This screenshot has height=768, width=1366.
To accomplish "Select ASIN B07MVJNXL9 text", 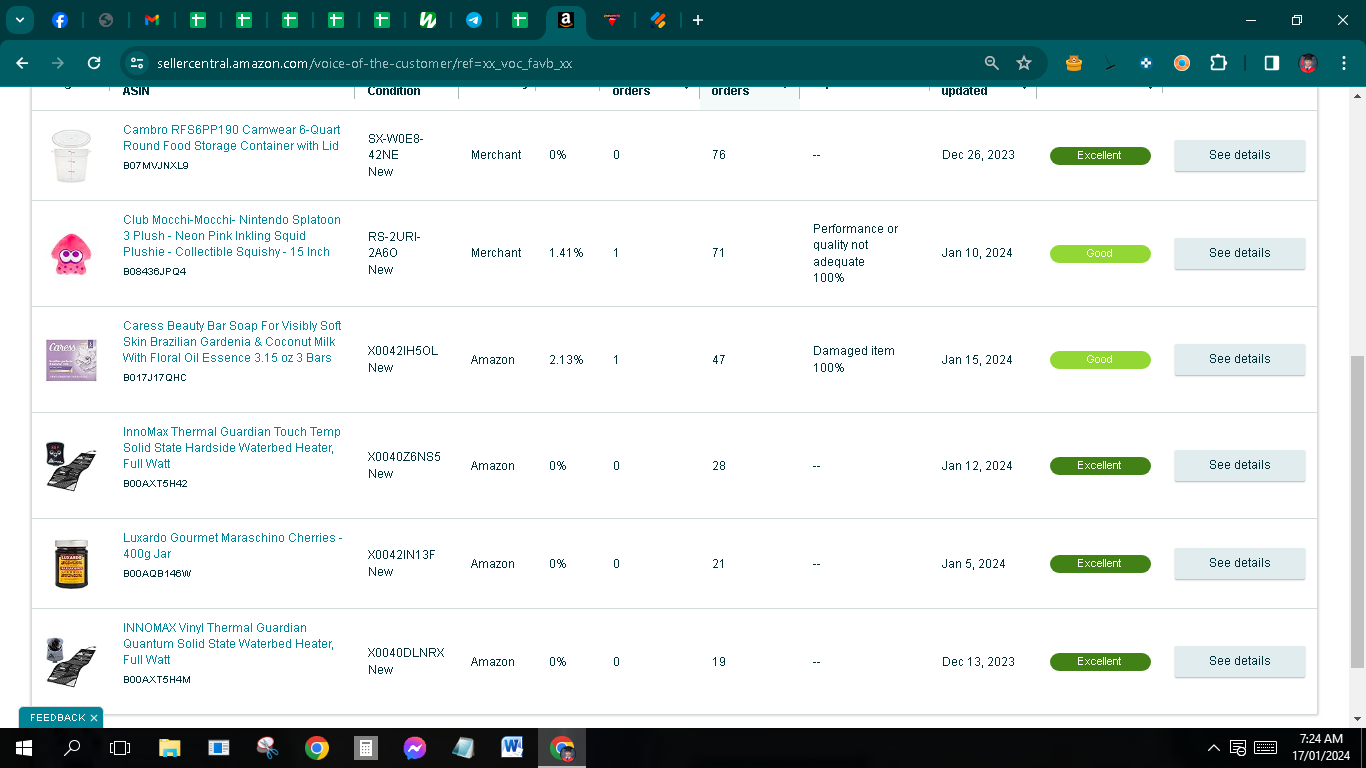I will (x=156, y=166).
